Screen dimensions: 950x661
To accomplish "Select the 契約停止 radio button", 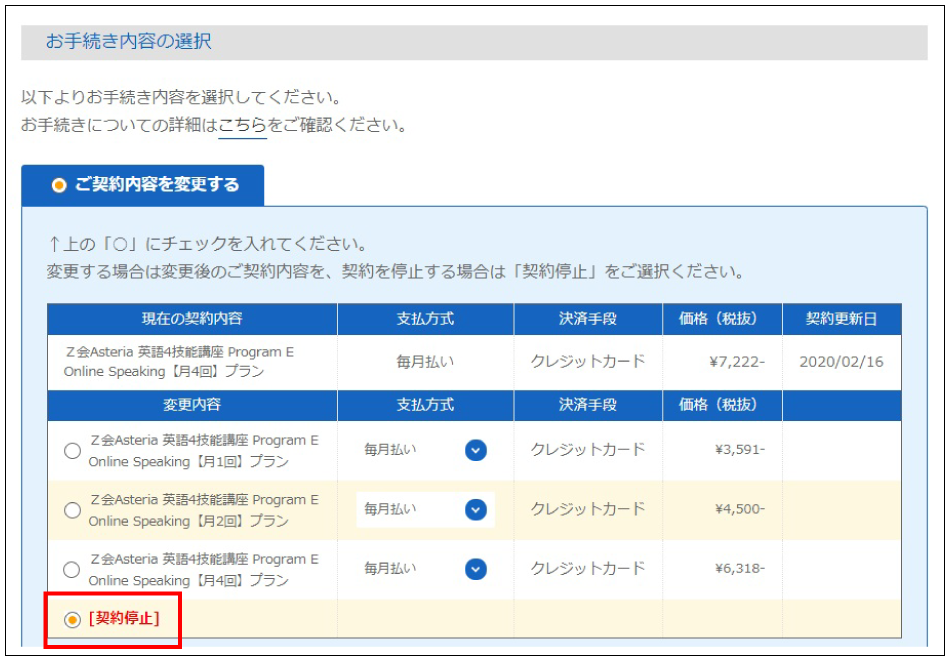I will tap(72, 619).
